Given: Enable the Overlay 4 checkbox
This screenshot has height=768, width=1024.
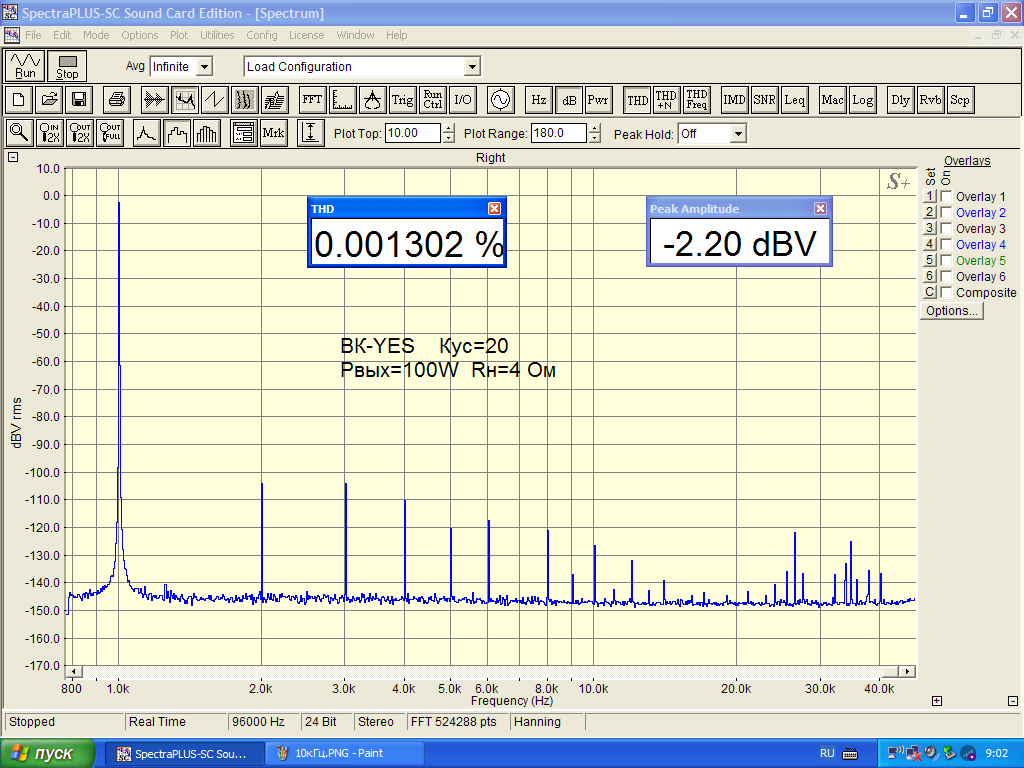Looking at the screenshot, I should 946,244.
